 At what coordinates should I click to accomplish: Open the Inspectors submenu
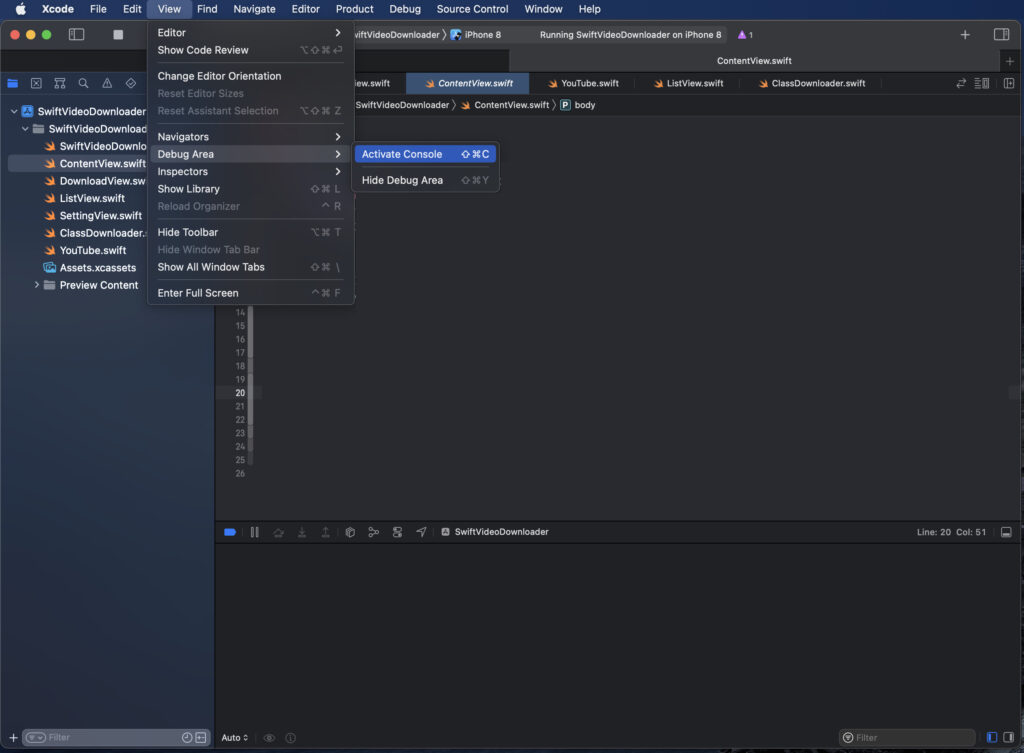point(249,171)
